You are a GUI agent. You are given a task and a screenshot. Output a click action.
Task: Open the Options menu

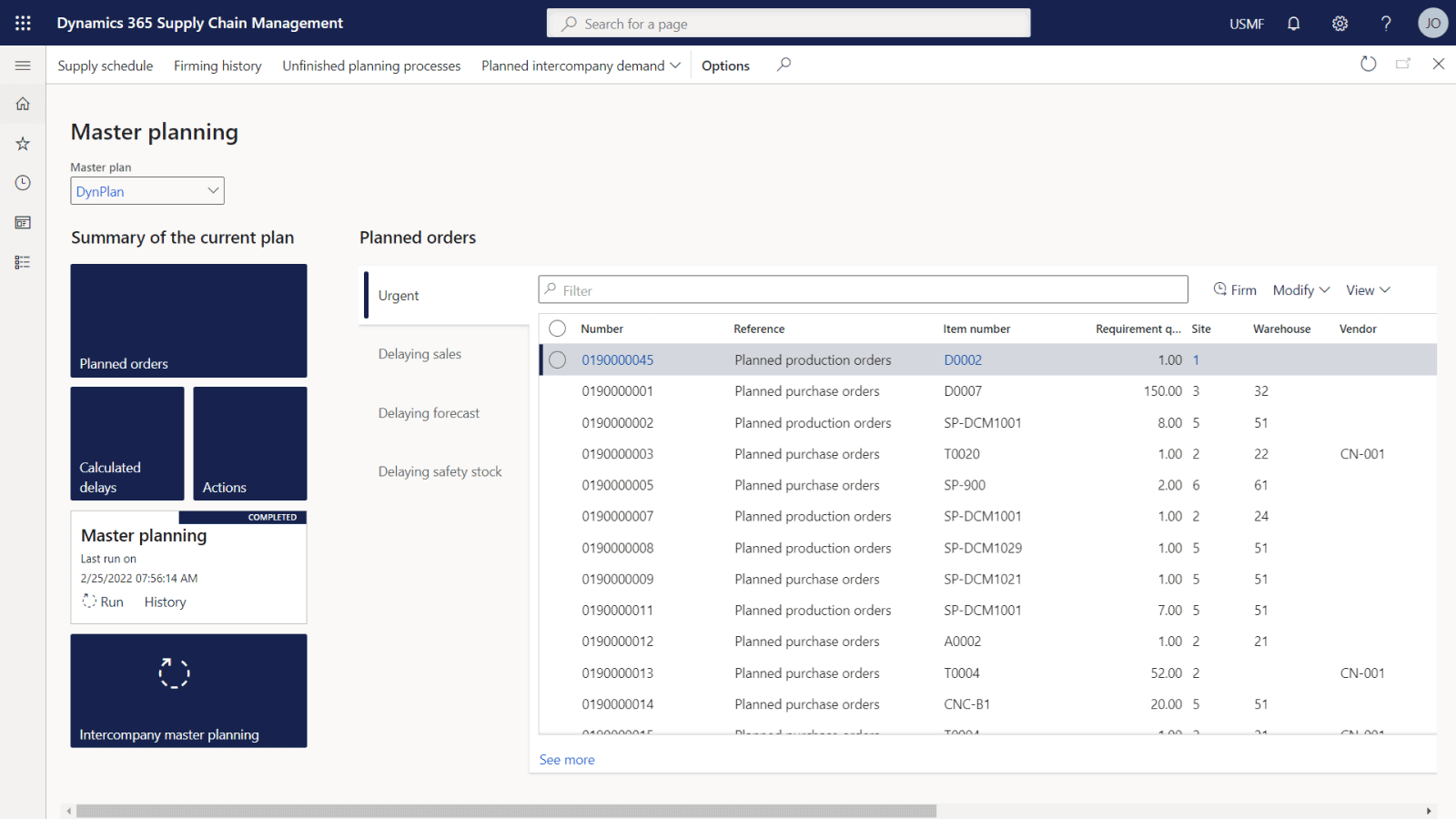click(725, 65)
